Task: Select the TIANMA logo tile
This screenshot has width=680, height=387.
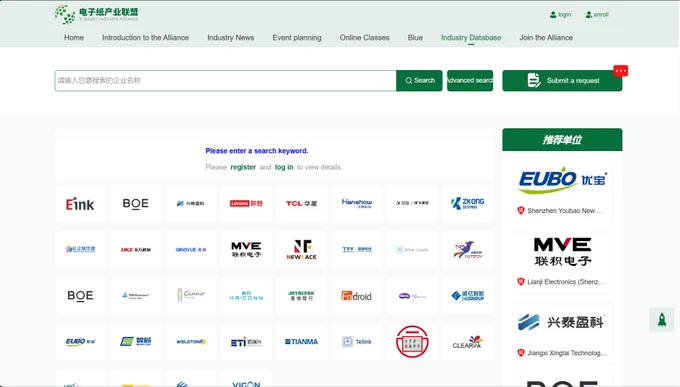Action: [x=301, y=341]
